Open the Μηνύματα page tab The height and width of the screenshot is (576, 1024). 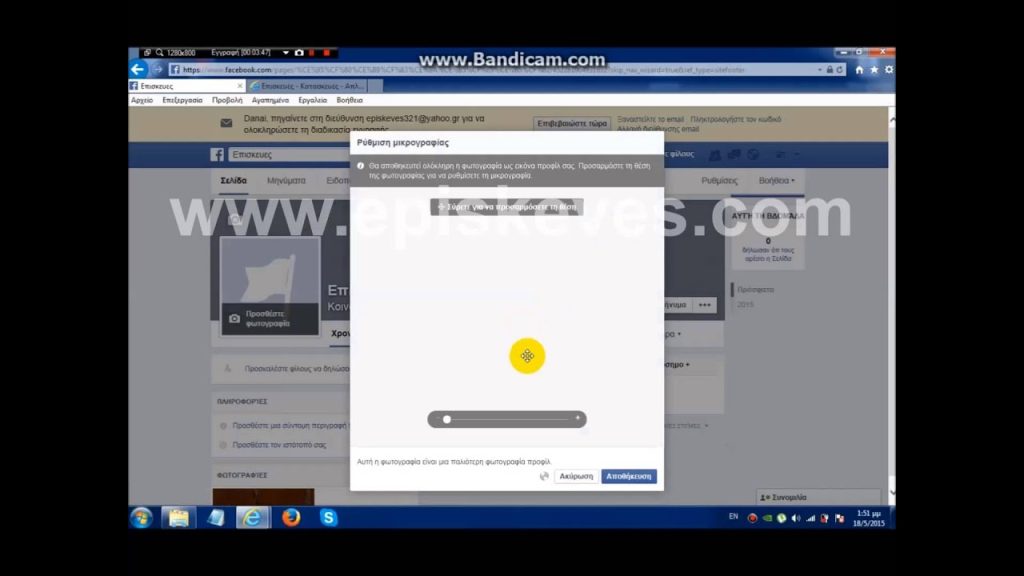click(286, 181)
